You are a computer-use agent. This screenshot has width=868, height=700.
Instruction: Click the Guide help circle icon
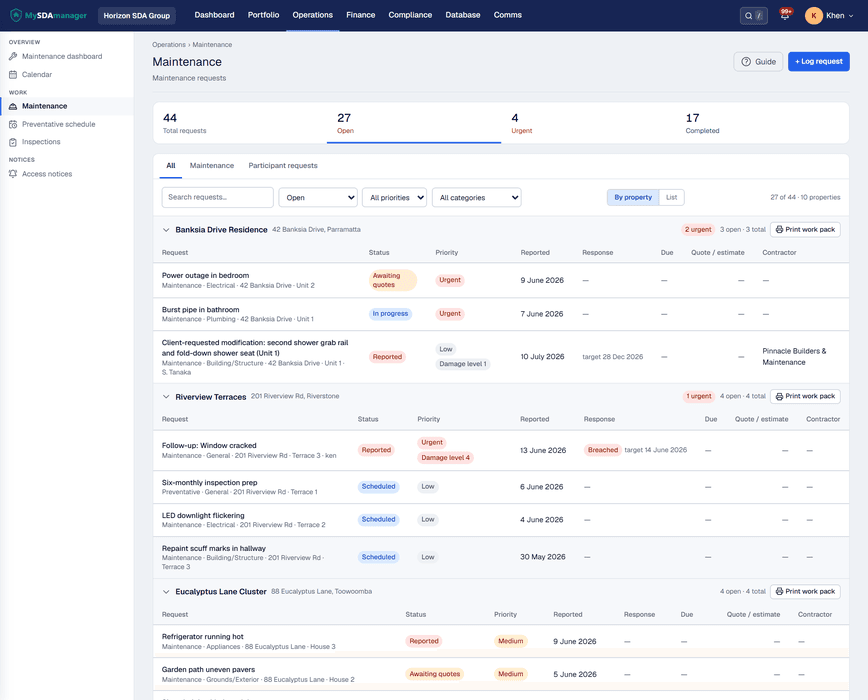click(x=746, y=61)
